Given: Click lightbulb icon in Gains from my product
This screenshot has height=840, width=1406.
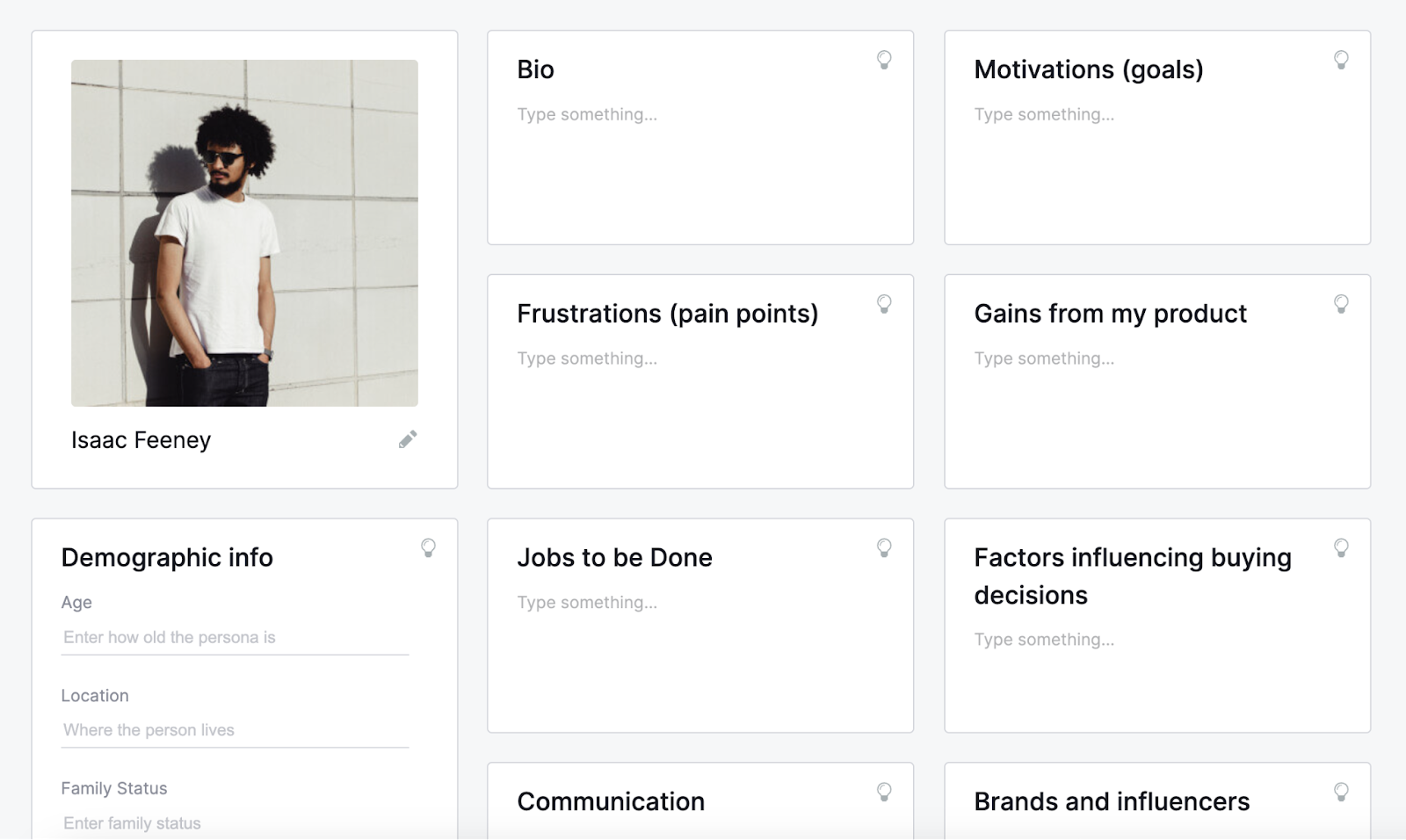Looking at the screenshot, I should 1341,304.
